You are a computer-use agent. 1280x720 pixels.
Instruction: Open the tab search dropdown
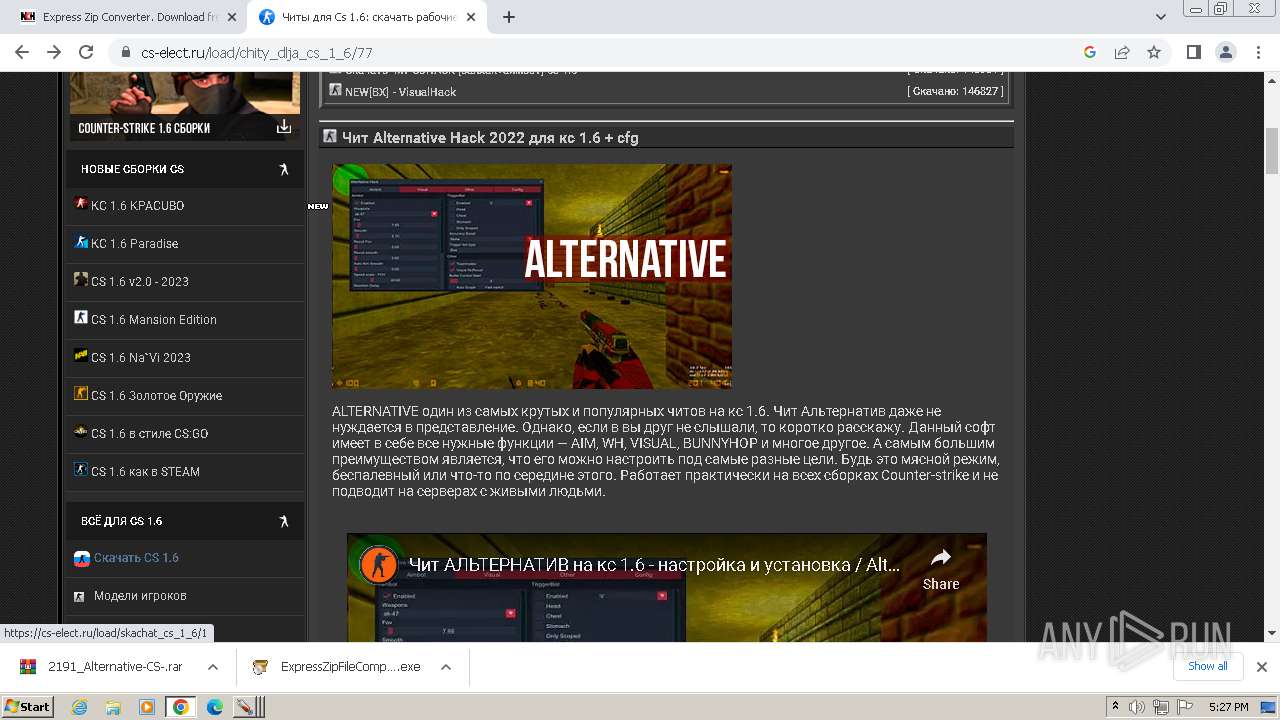pos(1161,17)
